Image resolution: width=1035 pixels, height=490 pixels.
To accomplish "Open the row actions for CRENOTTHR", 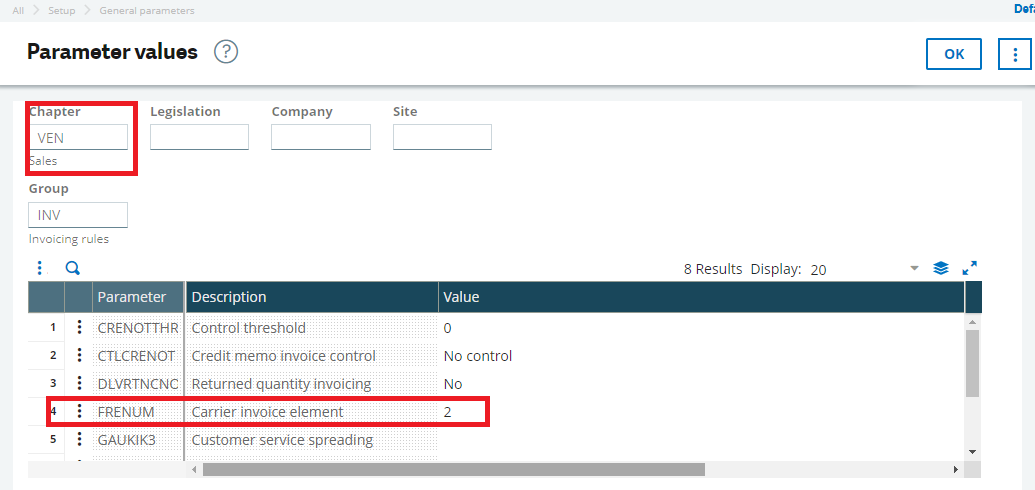I will click(79, 327).
